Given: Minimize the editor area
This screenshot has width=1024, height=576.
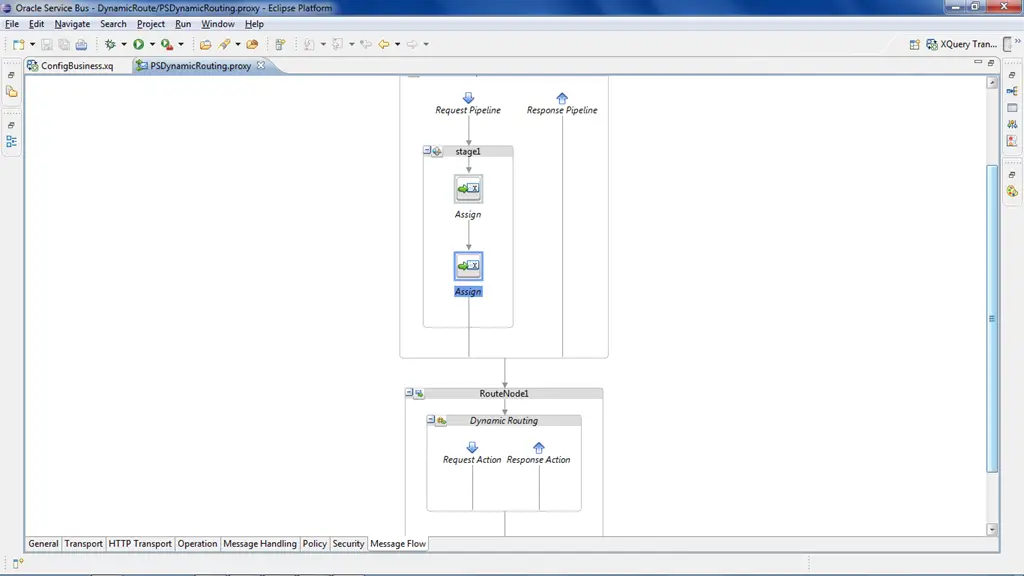Looking at the screenshot, I should [x=978, y=62].
